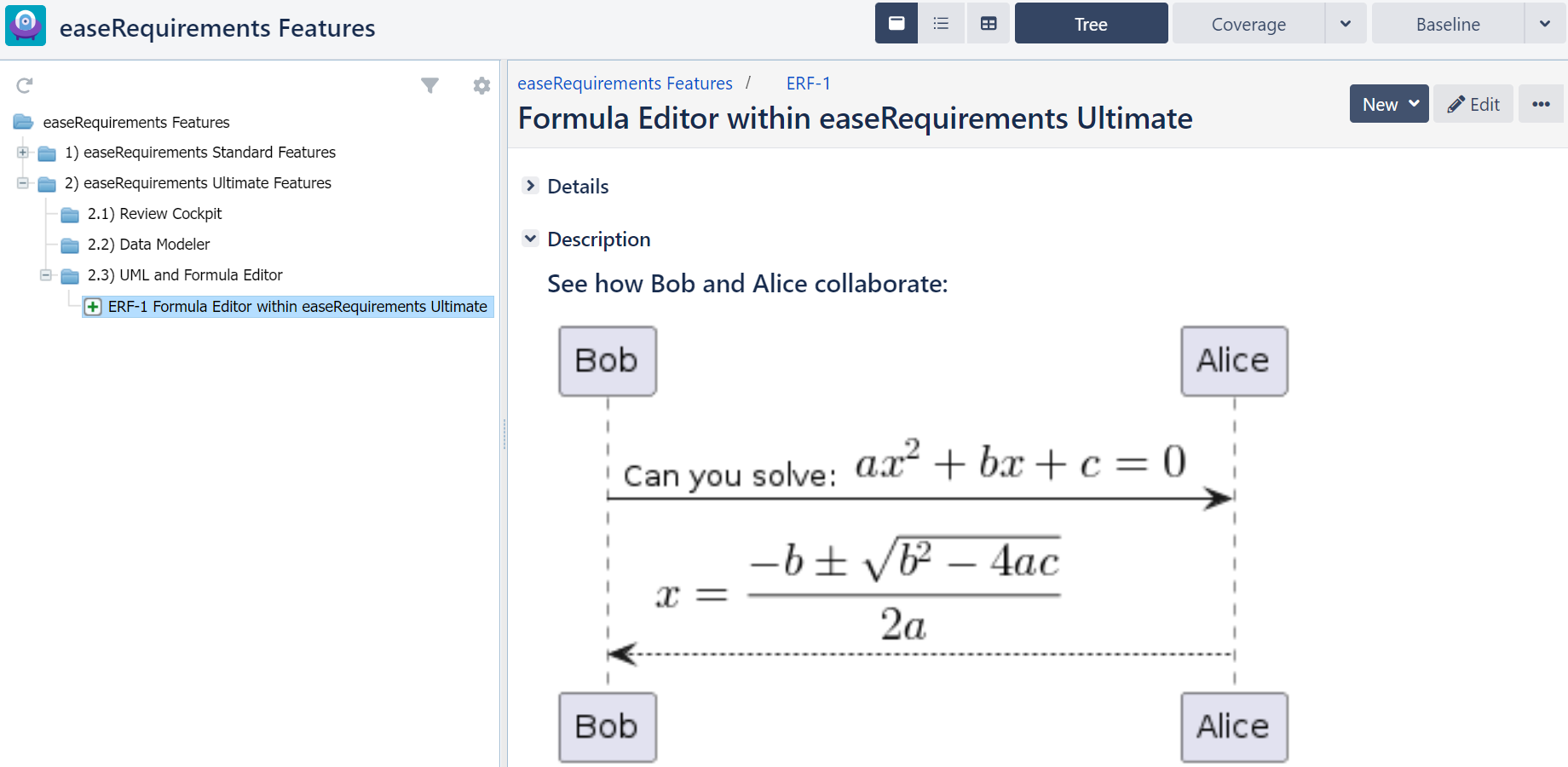Open the tree filter funnel
This screenshot has height=767, width=1568.
tap(430, 85)
